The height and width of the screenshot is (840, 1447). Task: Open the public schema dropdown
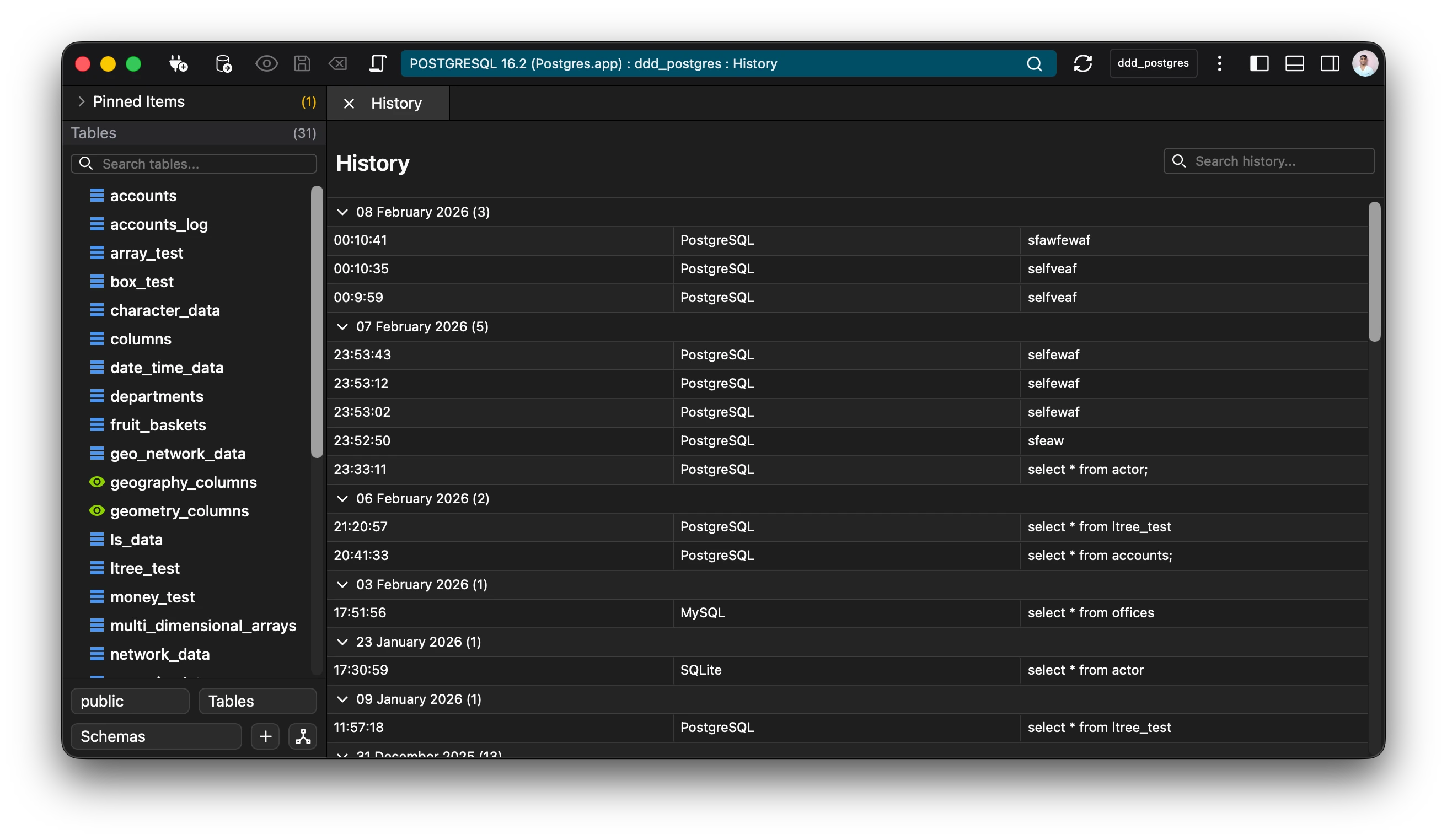(x=130, y=701)
